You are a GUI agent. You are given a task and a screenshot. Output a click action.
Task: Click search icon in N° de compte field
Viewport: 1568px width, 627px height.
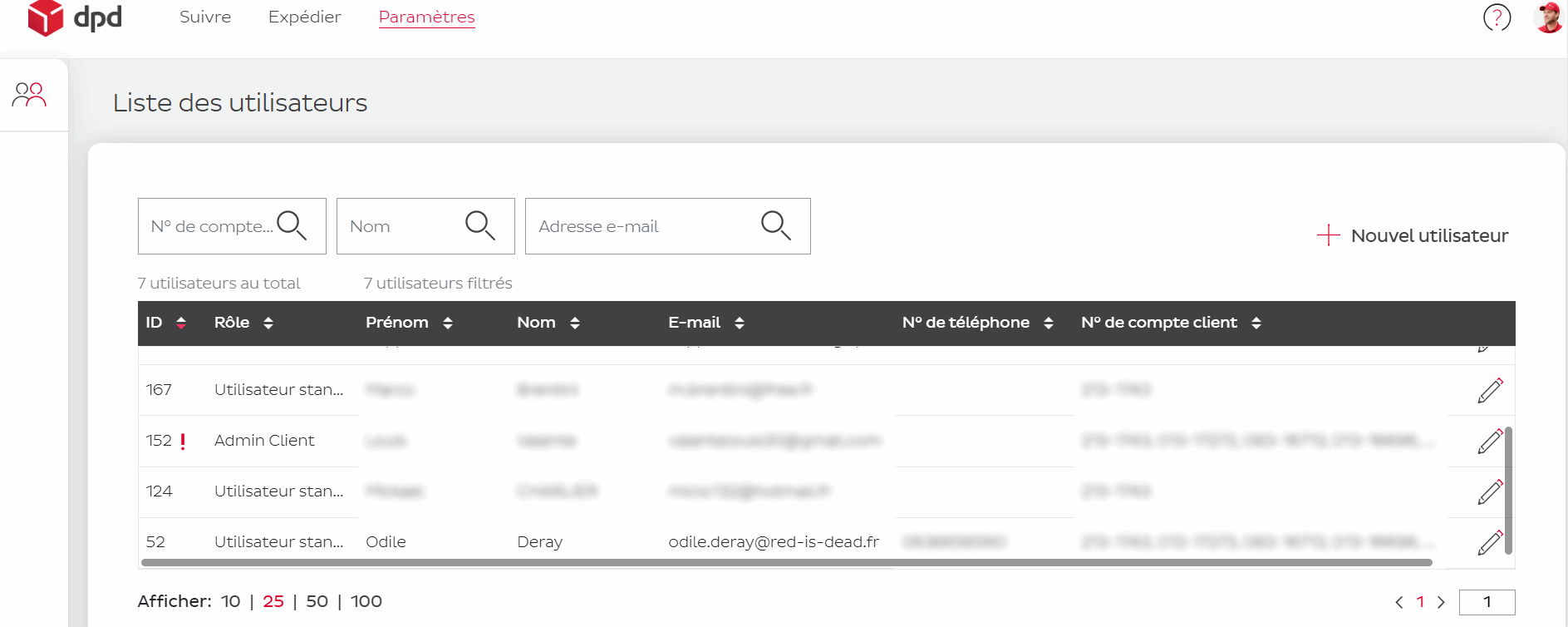coord(292,225)
